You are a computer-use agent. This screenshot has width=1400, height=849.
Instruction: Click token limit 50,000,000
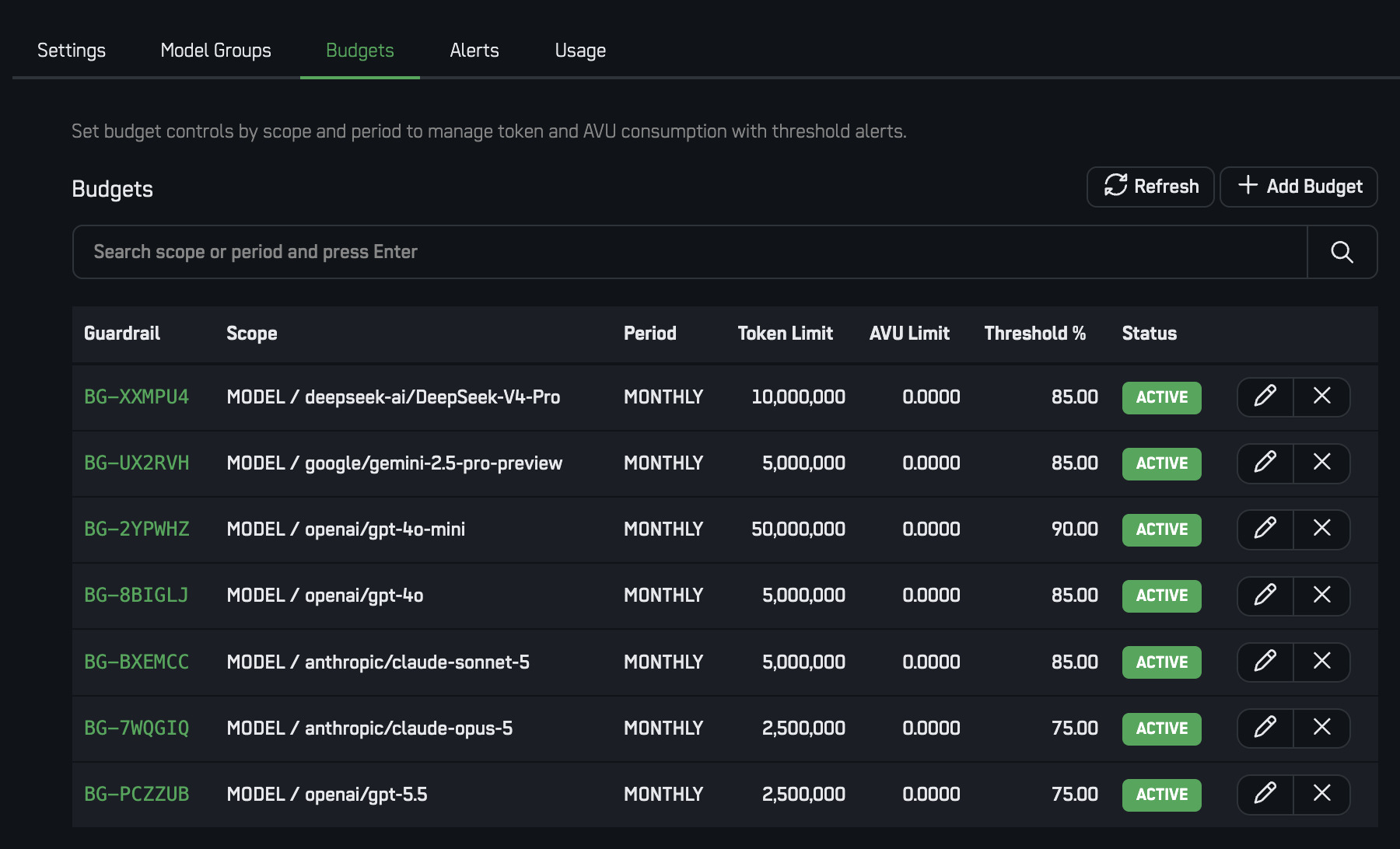(798, 529)
